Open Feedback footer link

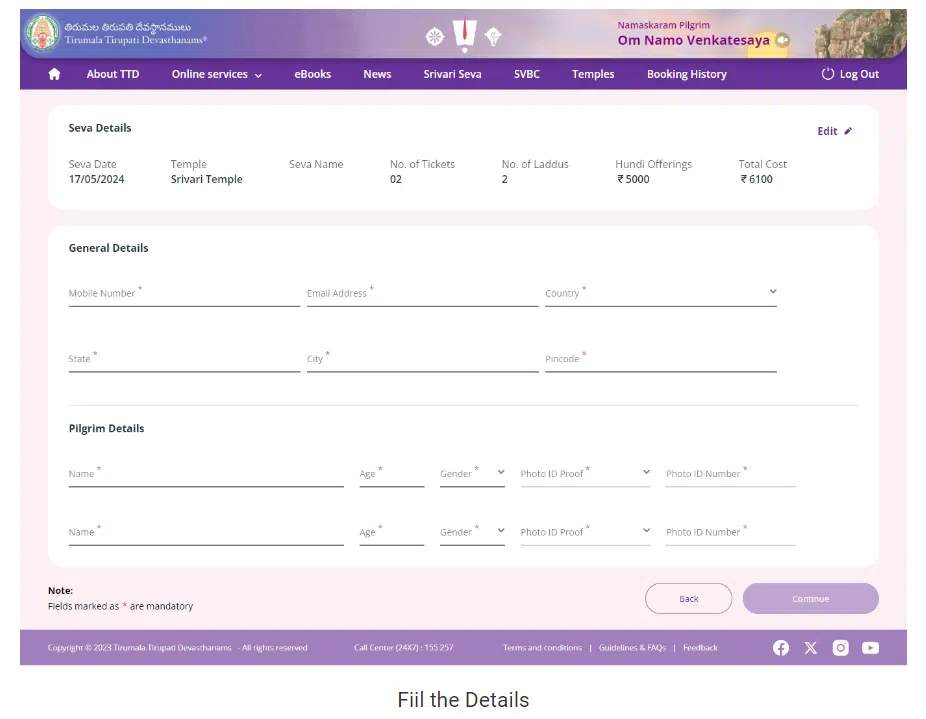700,648
